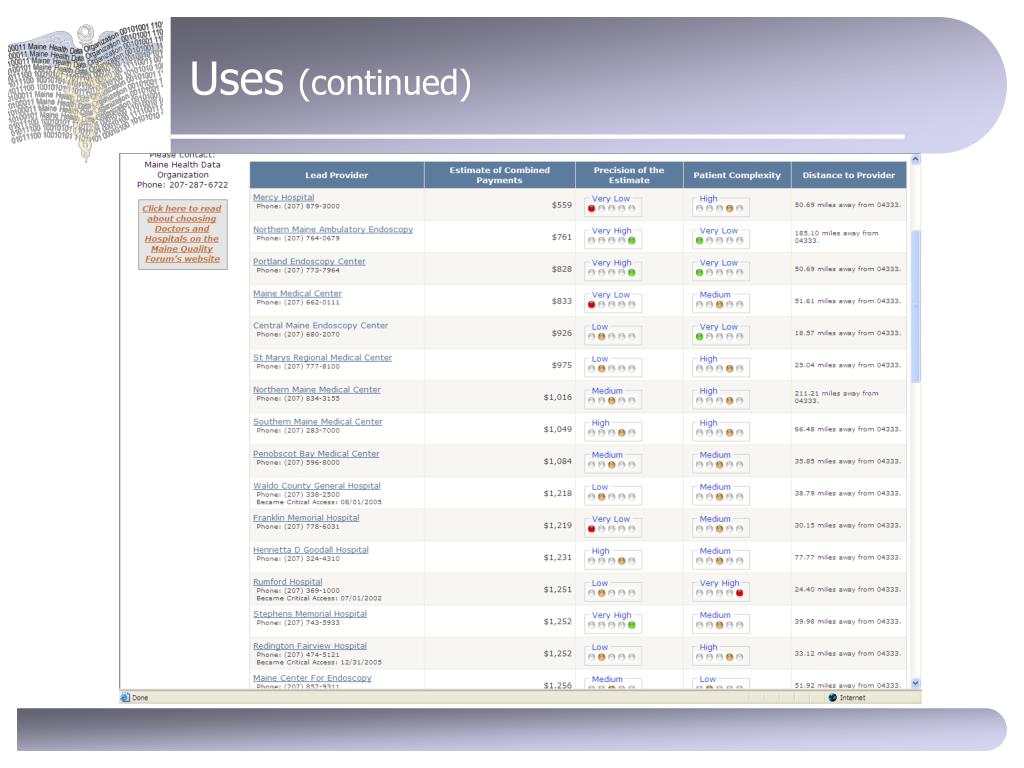Open the Mercy Hospital provider link
Image resolution: width=1024 pixels, height=768 pixels.
[x=283, y=197]
